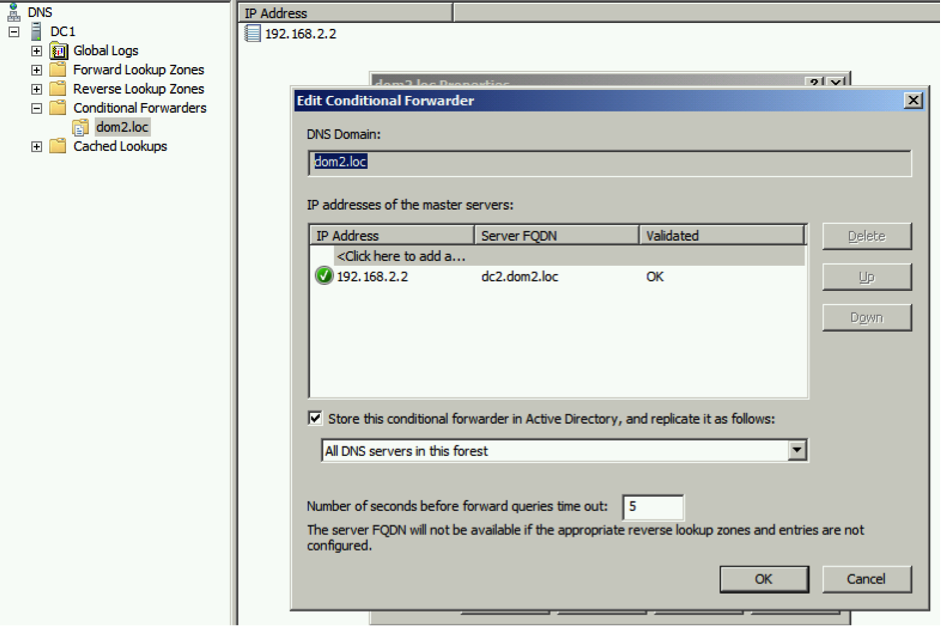The image size is (941, 626).
Task: Click OK to save the forwarder
Action: [764, 579]
